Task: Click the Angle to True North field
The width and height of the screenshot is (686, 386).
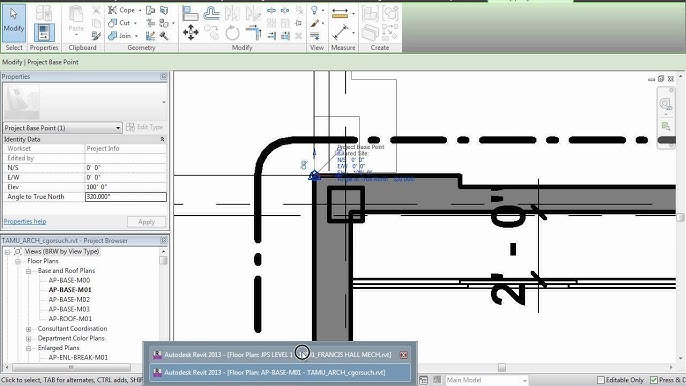Action: pyautogui.click(x=126, y=197)
